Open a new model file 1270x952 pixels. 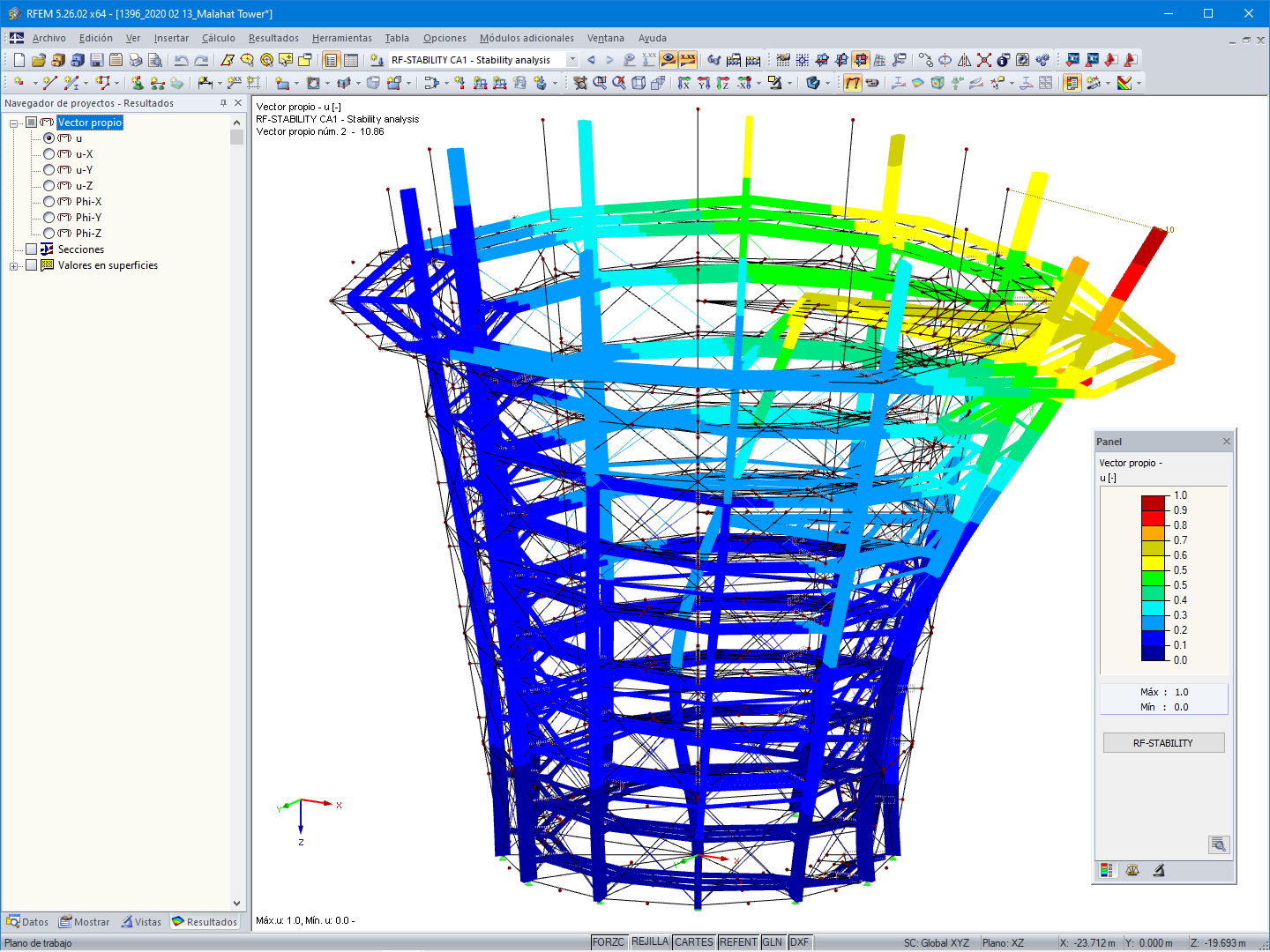[17, 59]
